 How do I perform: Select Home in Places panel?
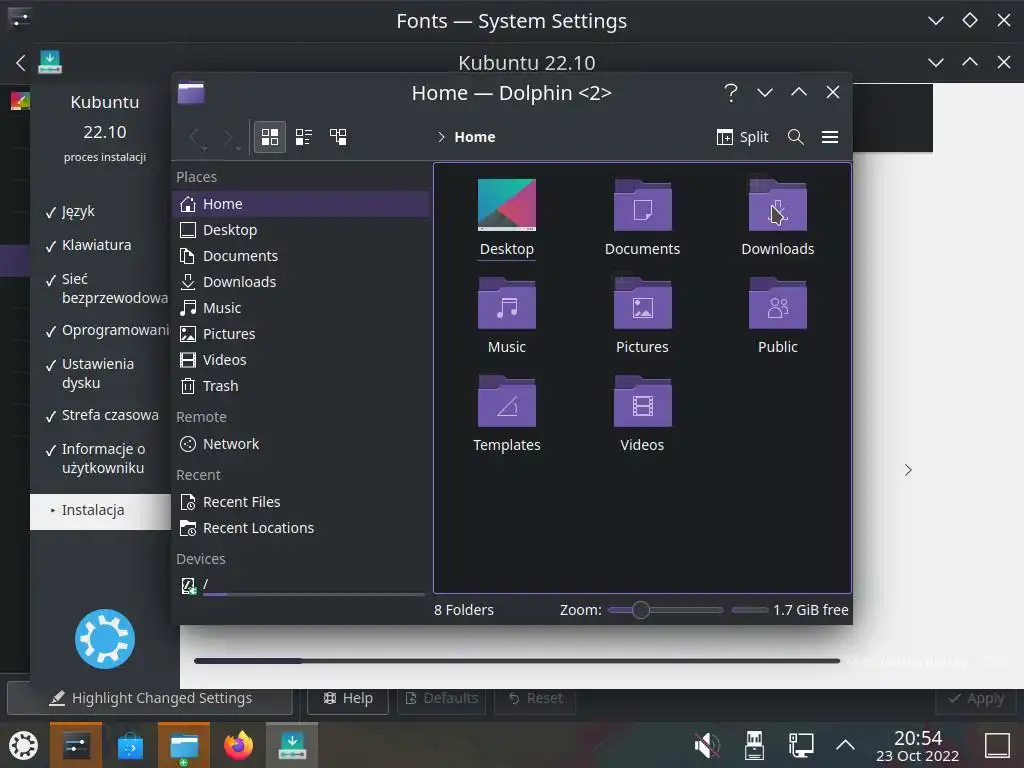(300, 204)
